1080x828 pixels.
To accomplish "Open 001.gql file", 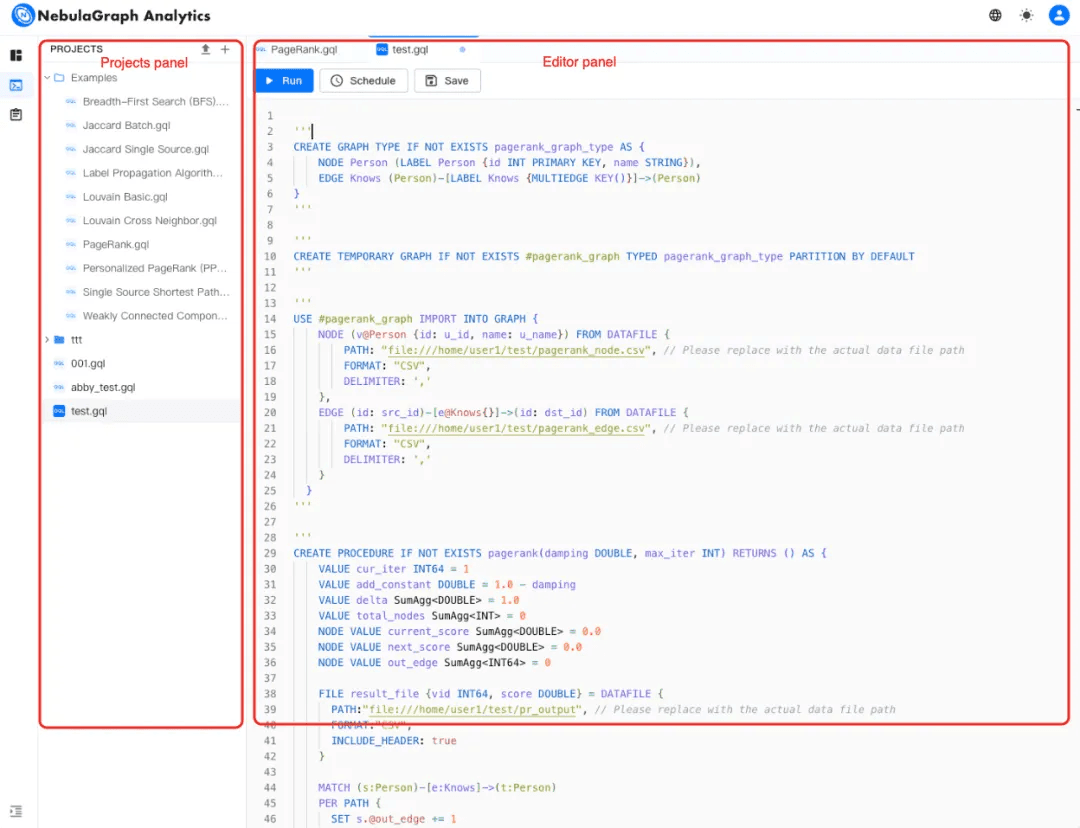I will [87, 363].
